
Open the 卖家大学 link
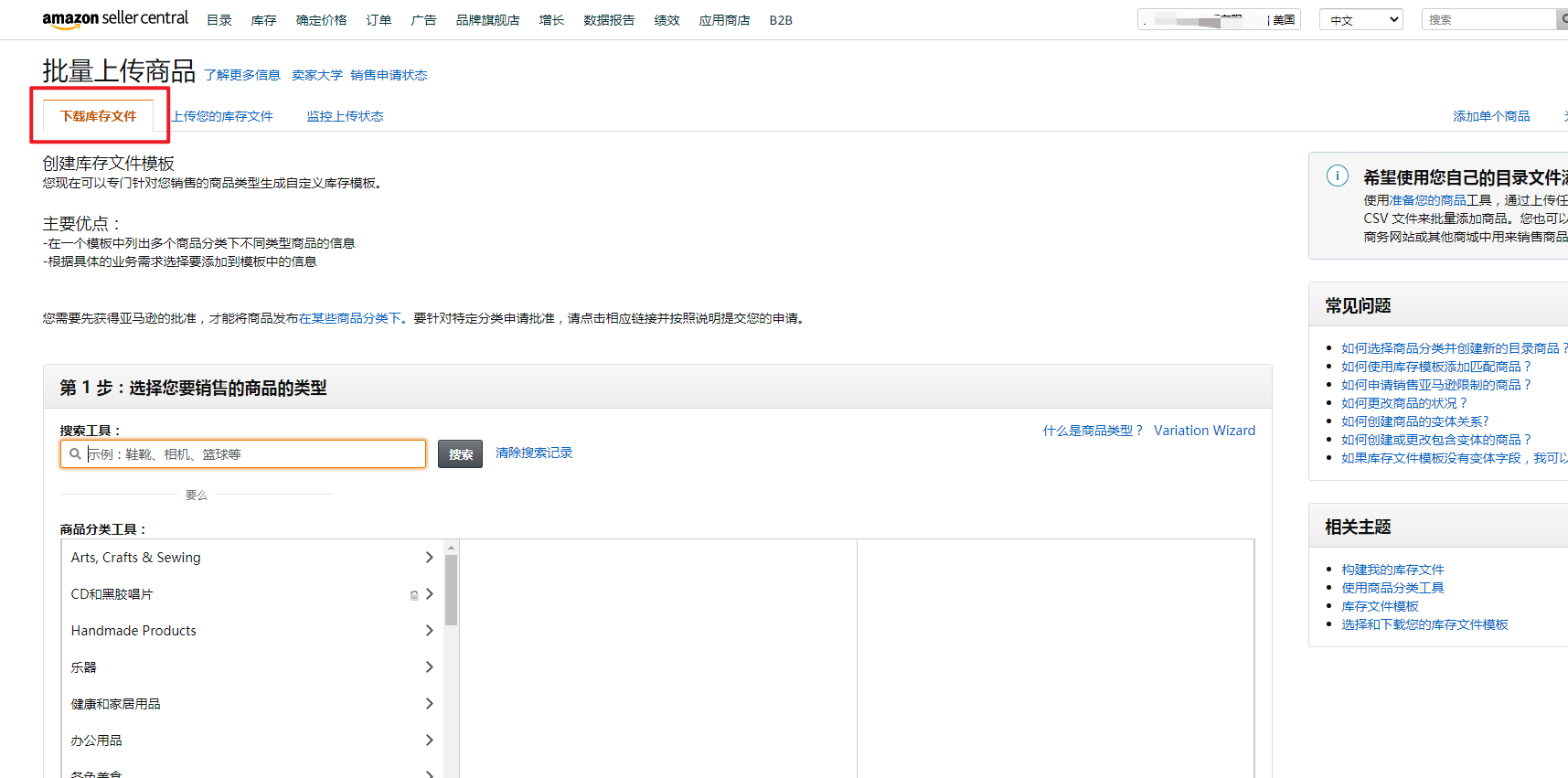tap(317, 75)
